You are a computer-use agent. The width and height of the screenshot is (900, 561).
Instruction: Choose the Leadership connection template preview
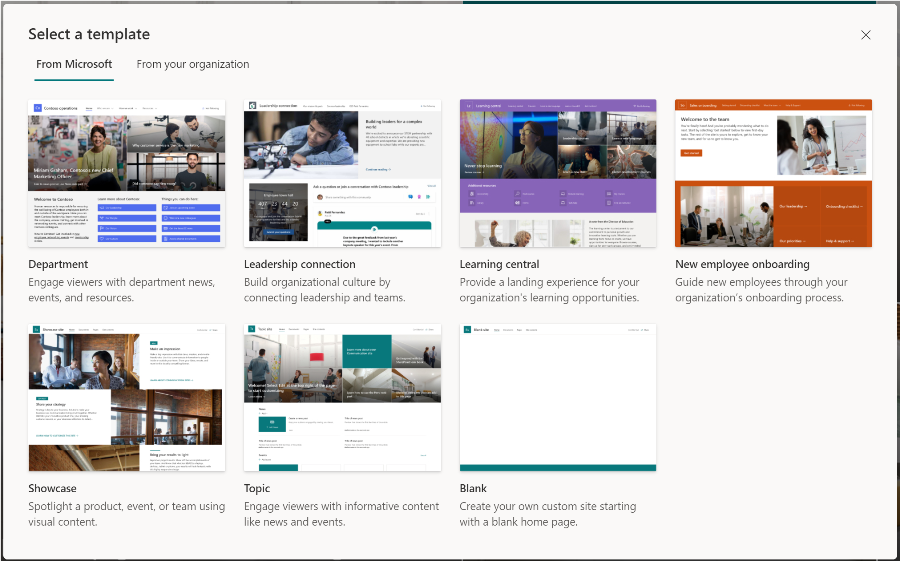point(342,173)
